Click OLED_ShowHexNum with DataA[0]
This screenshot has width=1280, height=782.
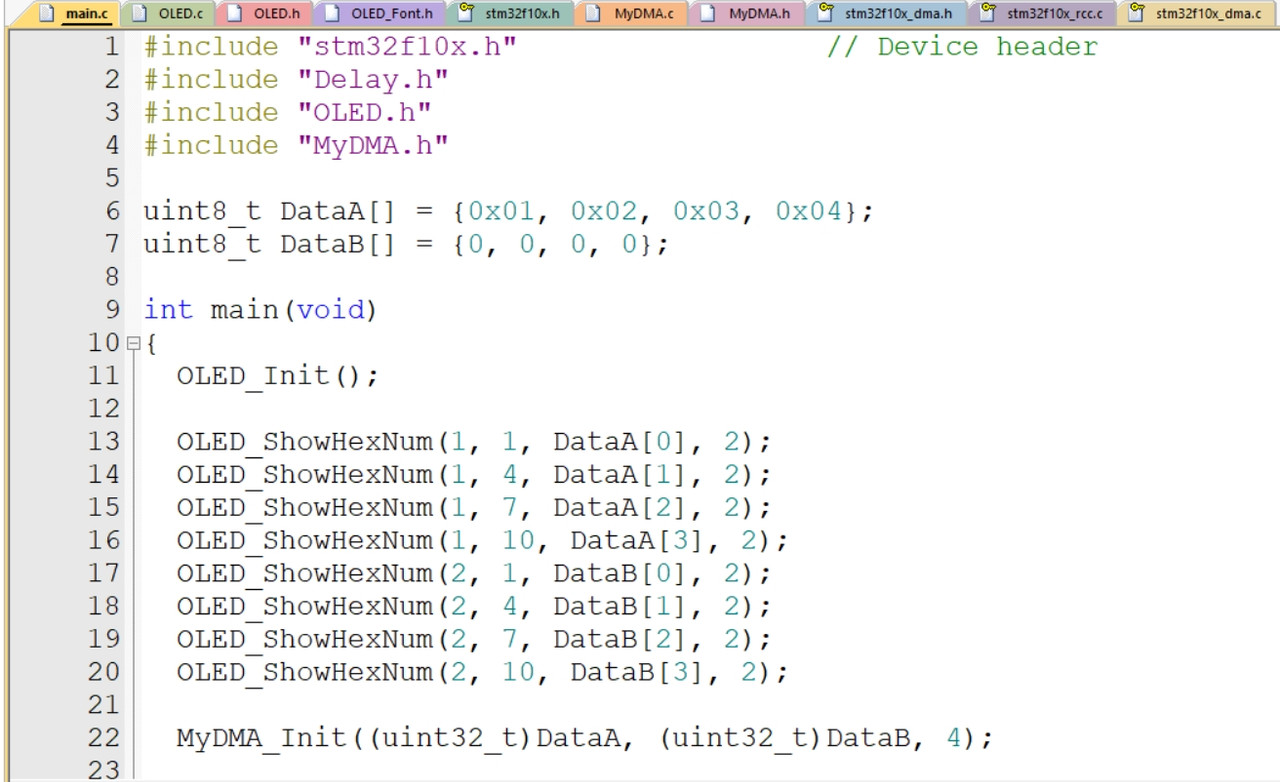click(x=474, y=442)
